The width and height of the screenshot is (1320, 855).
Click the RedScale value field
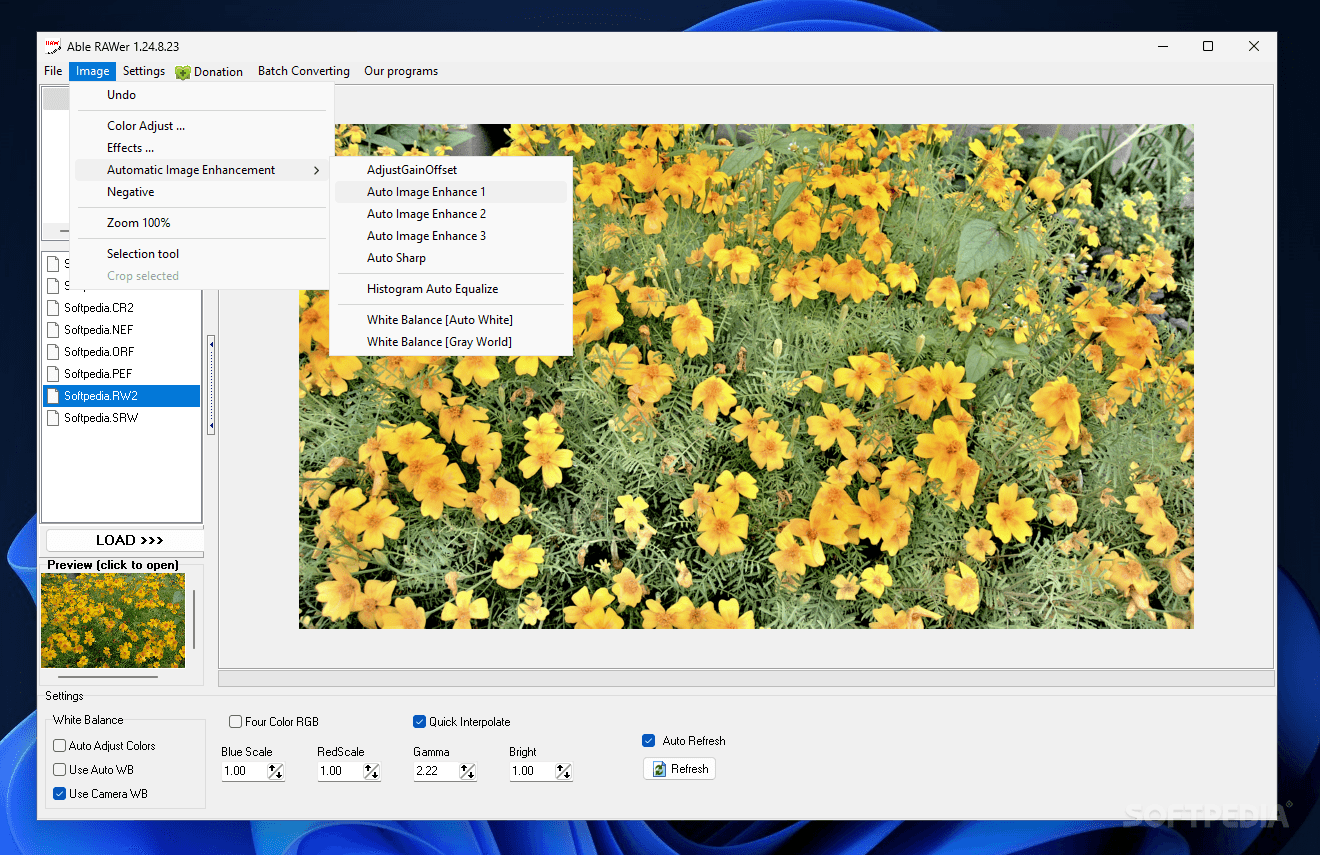click(x=339, y=771)
